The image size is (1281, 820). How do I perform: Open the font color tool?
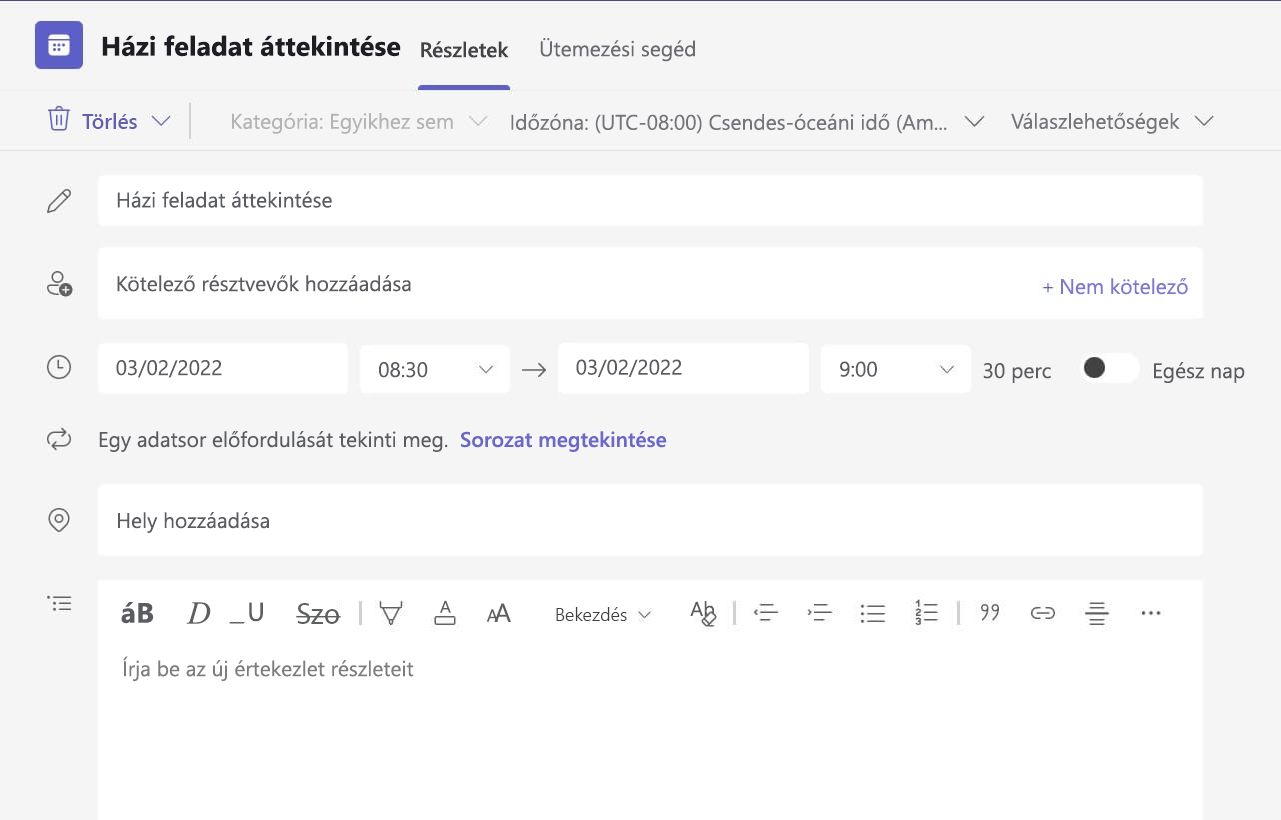(x=445, y=613)
